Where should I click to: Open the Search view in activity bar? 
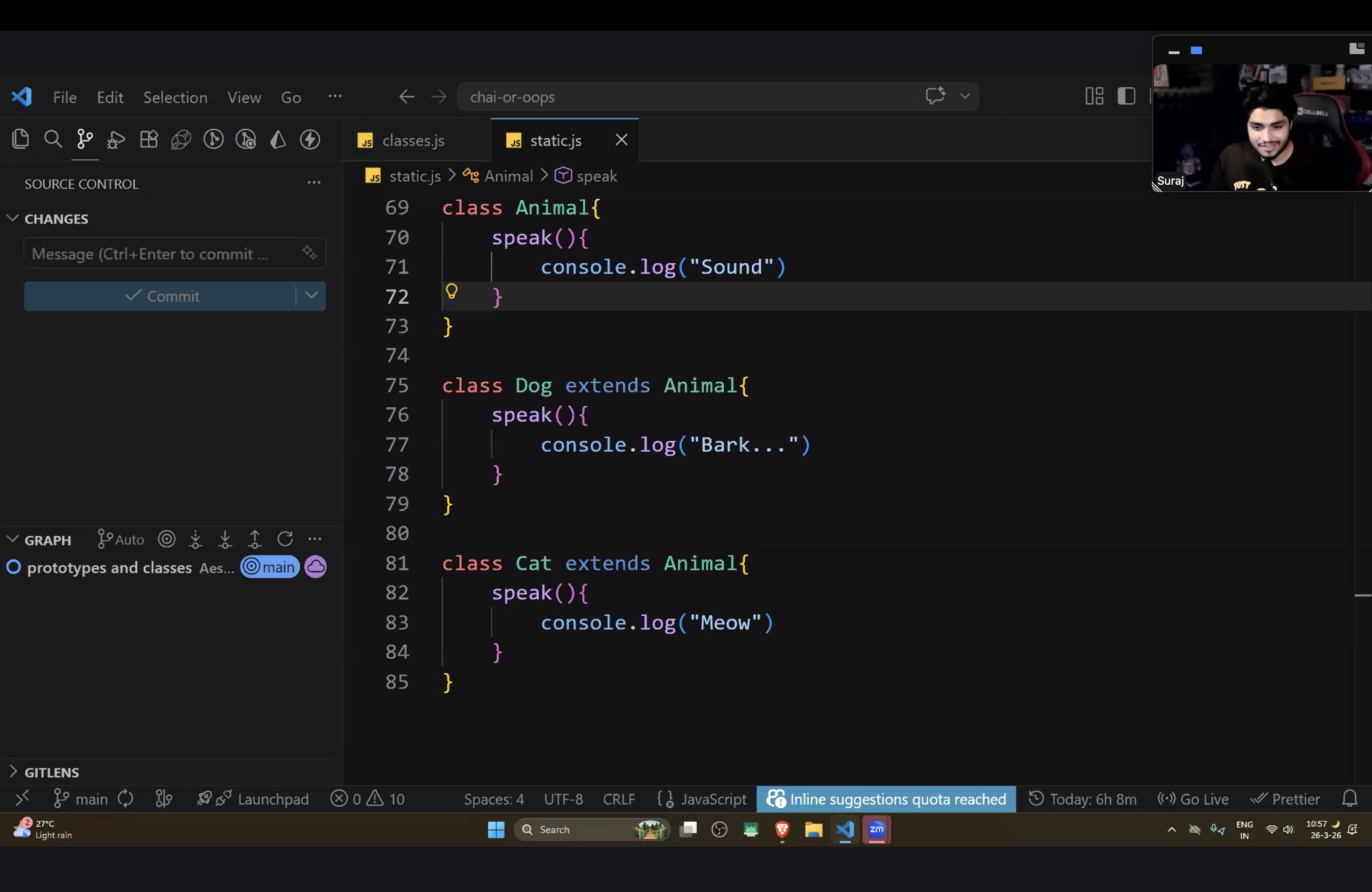coord(52,139)
